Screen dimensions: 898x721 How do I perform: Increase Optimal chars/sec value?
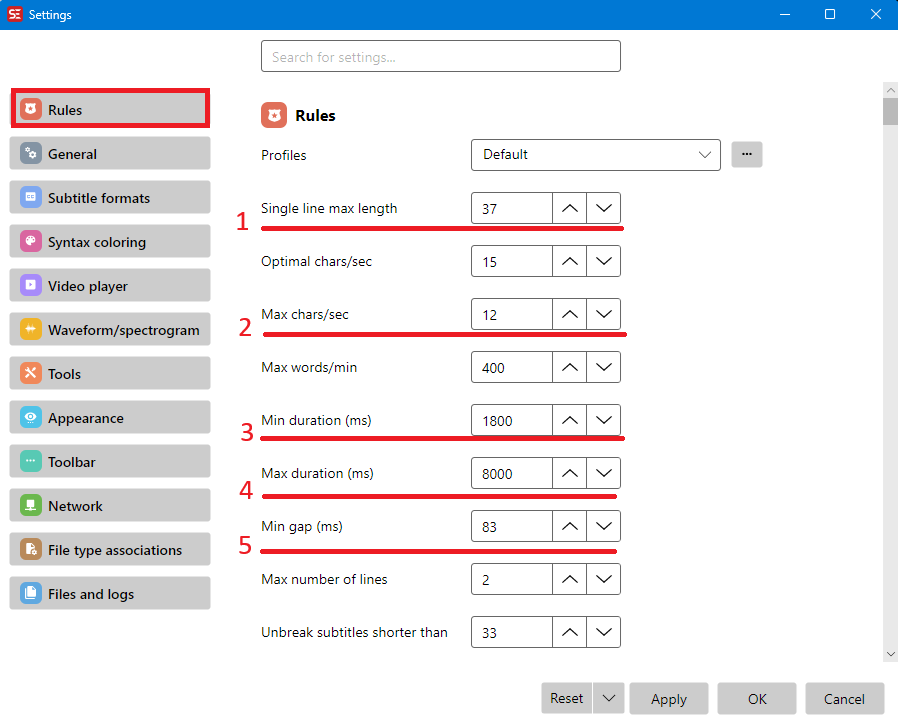[569, 261]
